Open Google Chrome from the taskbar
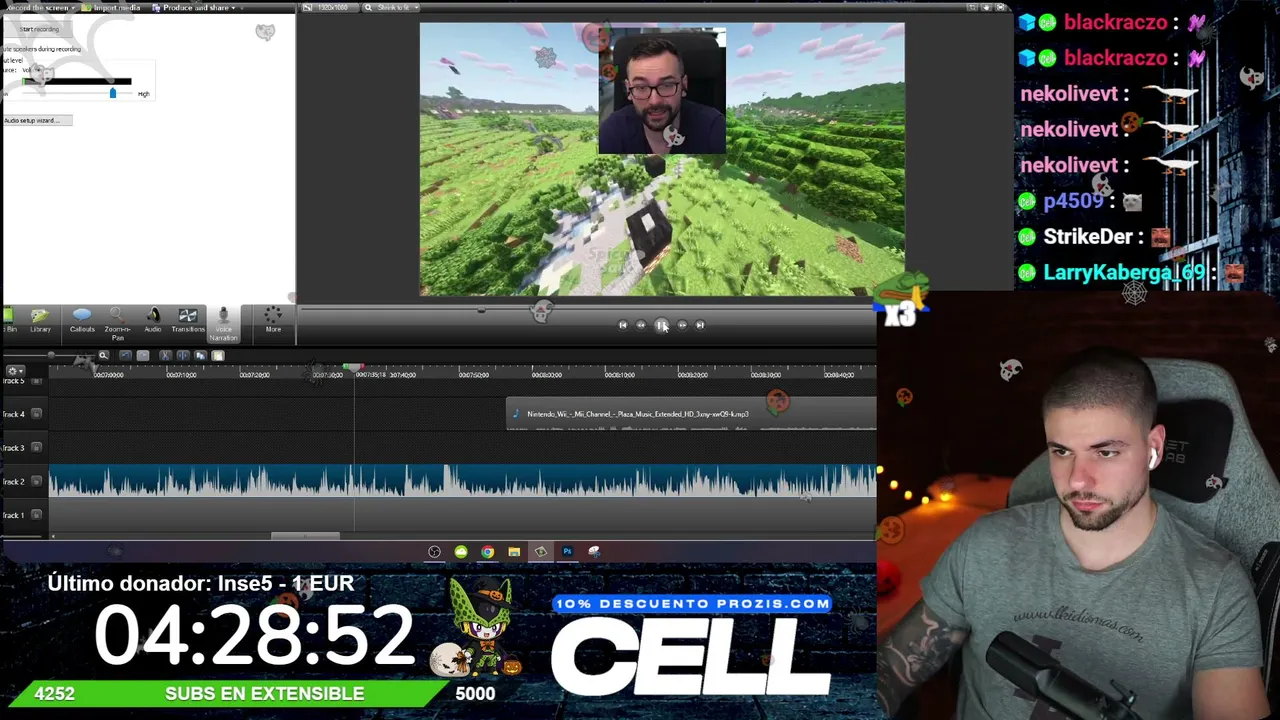1280x720 pixels. click(487, 552)
